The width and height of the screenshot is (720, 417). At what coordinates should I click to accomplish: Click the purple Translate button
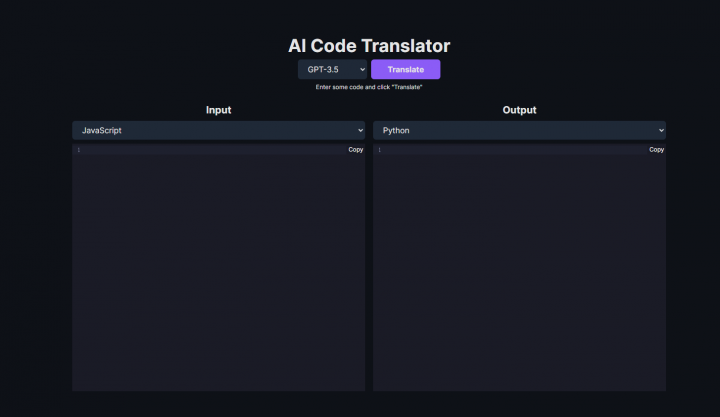click(405, 69)
